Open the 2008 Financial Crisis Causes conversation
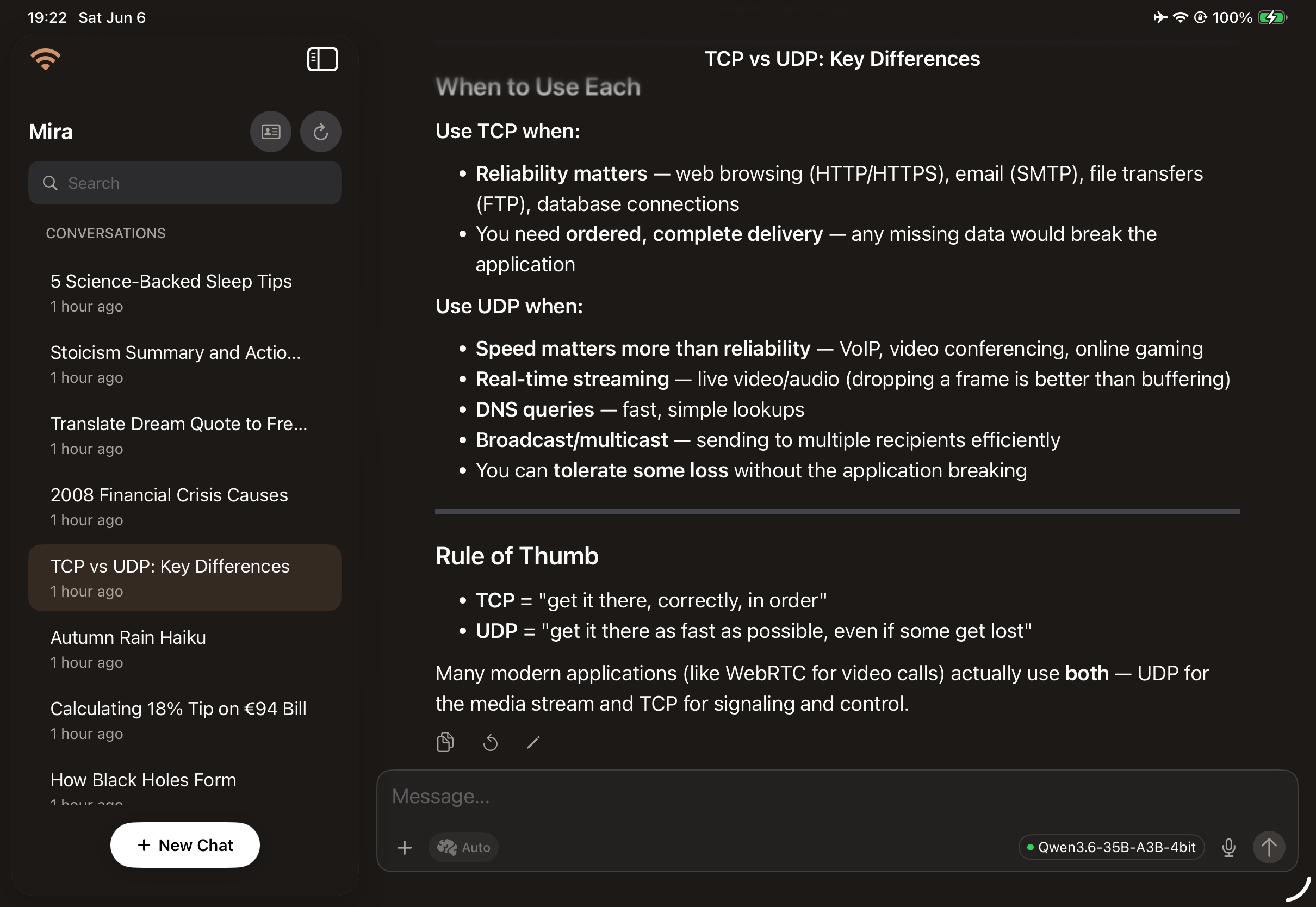The width and height of the screenshot is (1316, 907). tap(185, 507)
